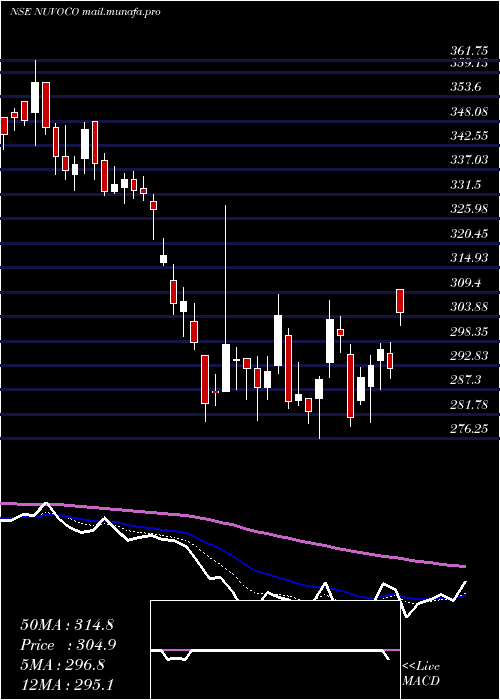
Task: Click the 303.88 price axis label
Action: pyautogui.click(x=468, y=307)
